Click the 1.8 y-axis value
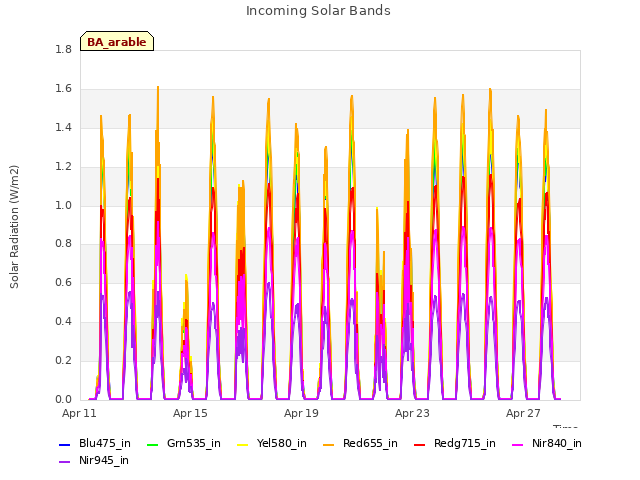The image size is (640, 480). click(x=63, y=49)
